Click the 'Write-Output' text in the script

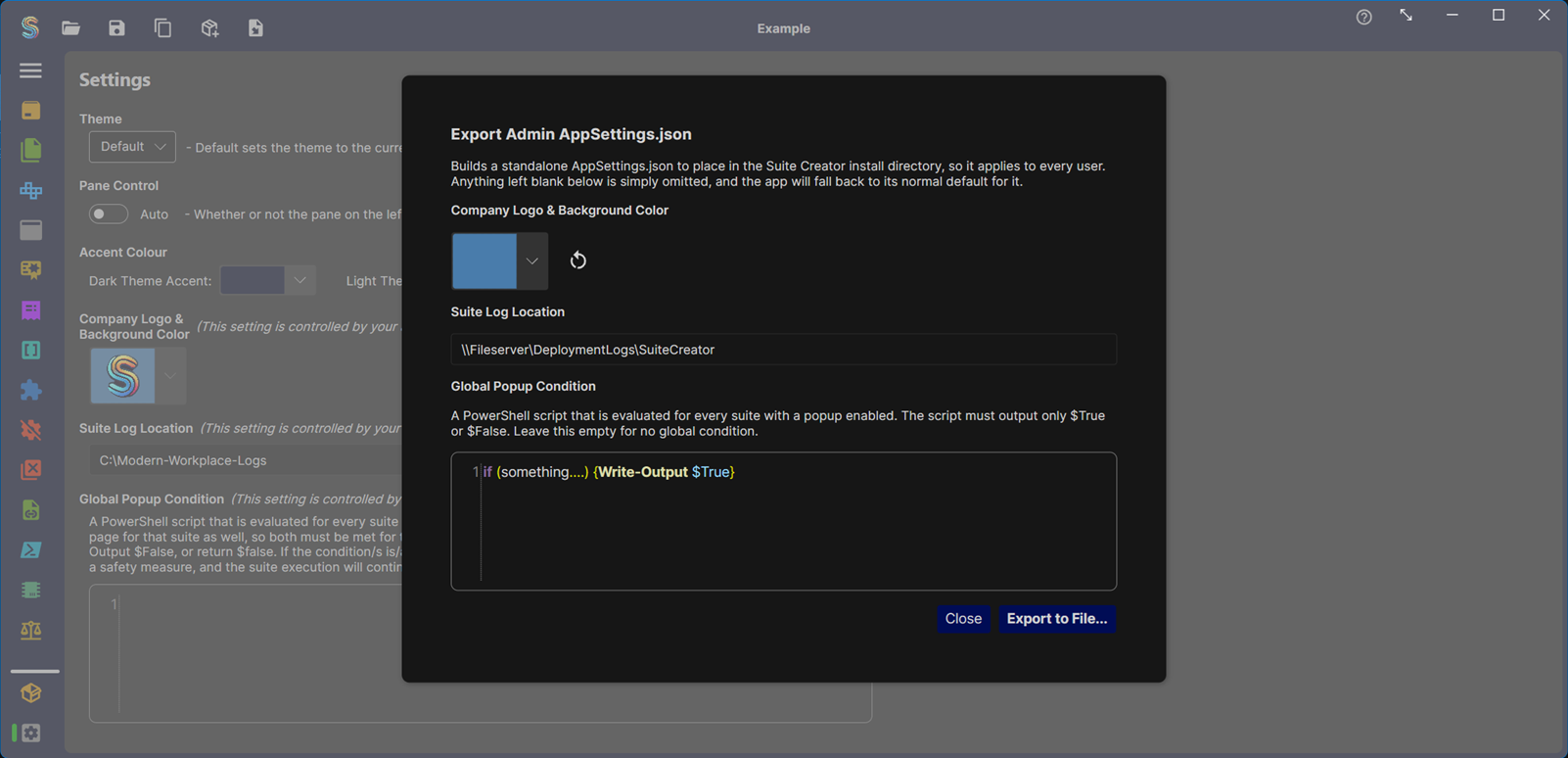642,472
